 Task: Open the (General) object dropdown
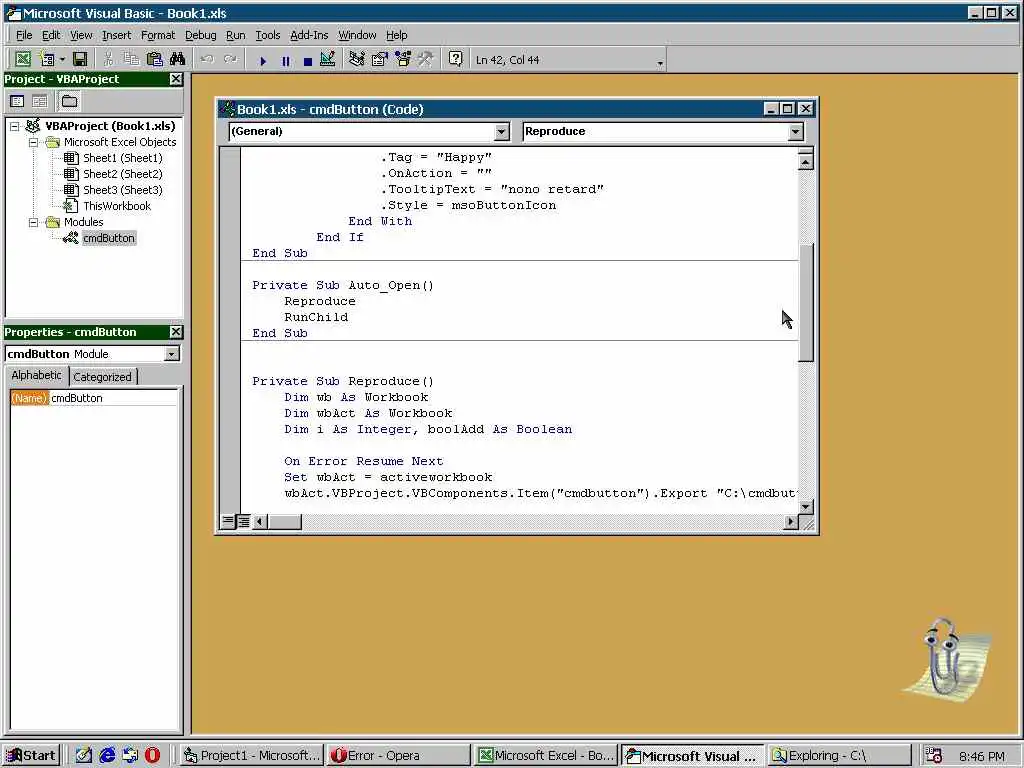pos(502,131)
